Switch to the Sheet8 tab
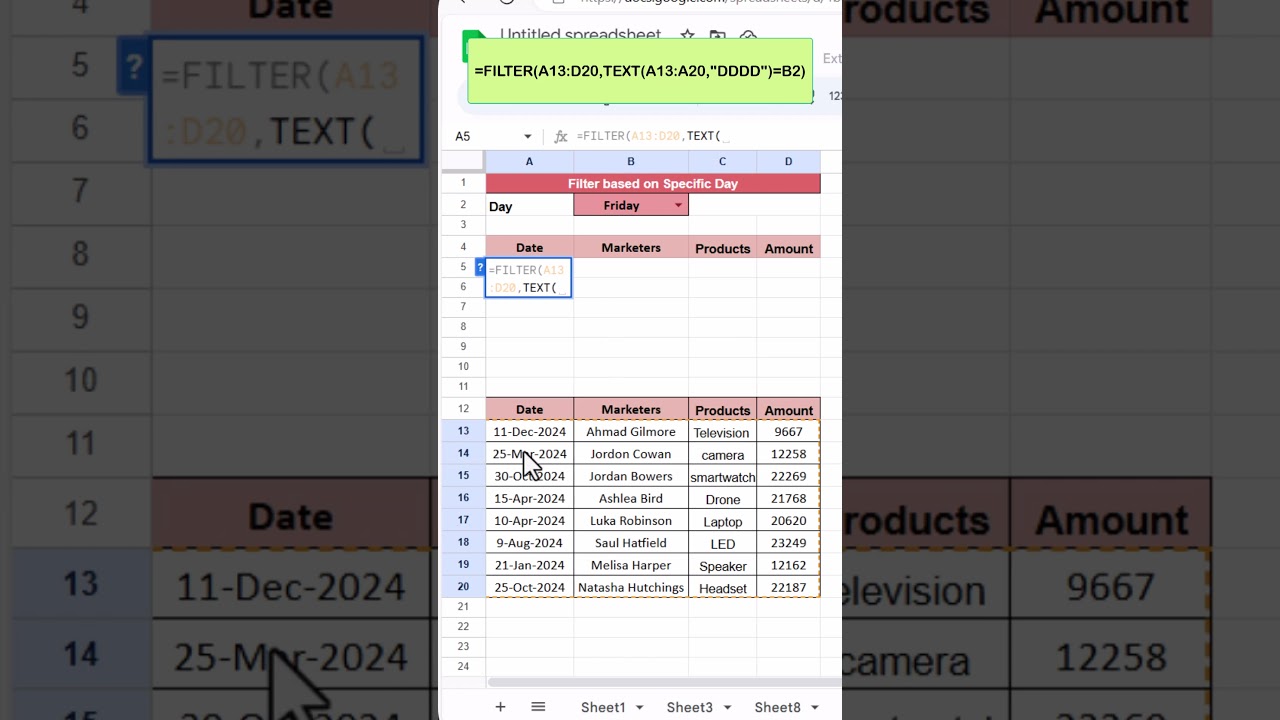This screenshot has height=720, width=1280. [778, 707]
